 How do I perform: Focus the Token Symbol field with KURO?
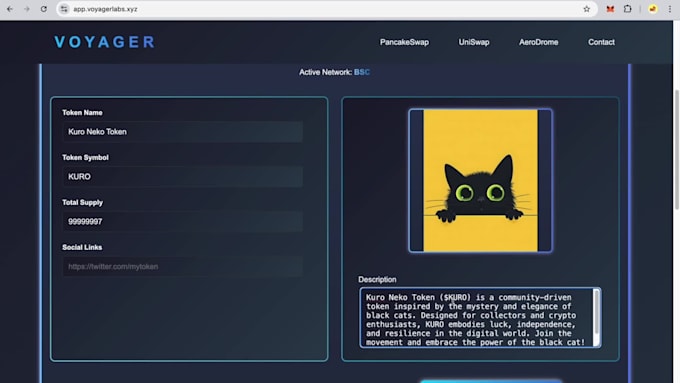[183, 177]
